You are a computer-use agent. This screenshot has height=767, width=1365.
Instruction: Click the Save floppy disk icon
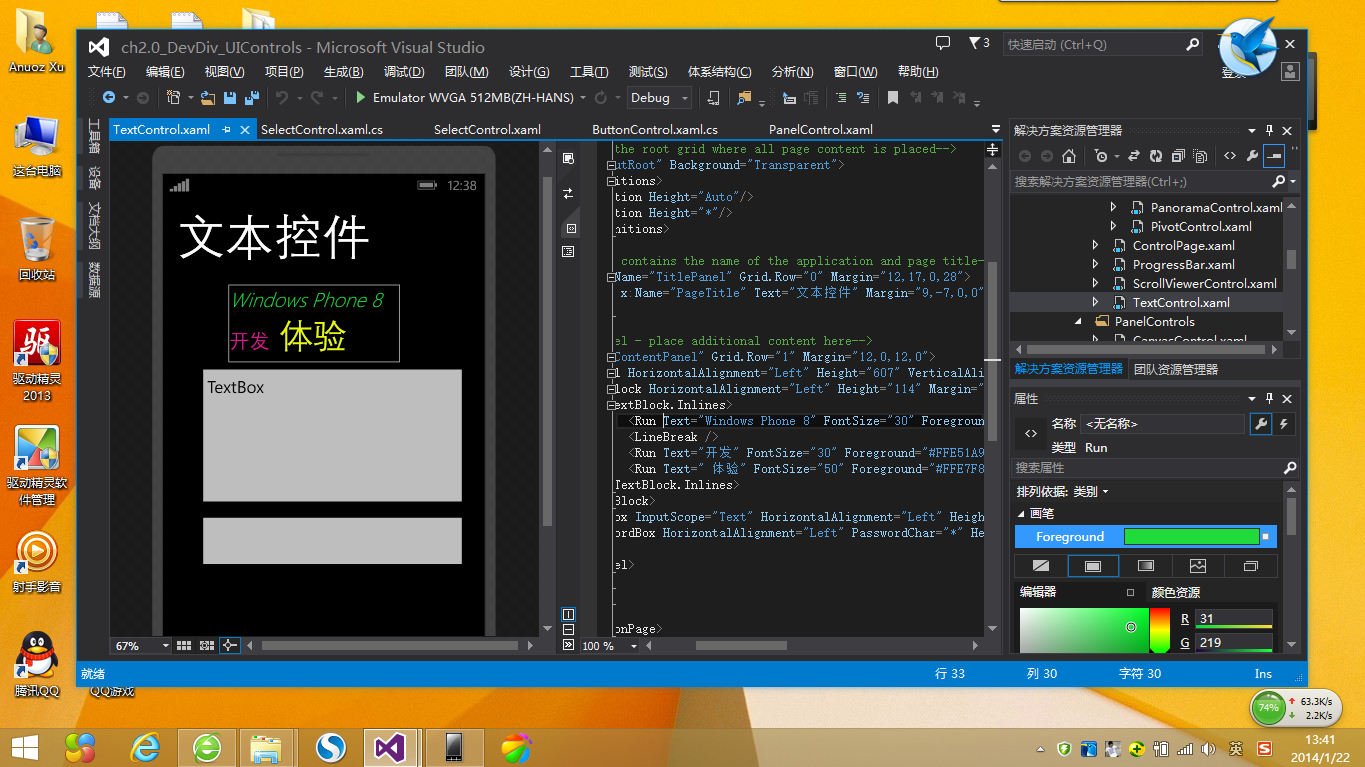click(230, 98)
